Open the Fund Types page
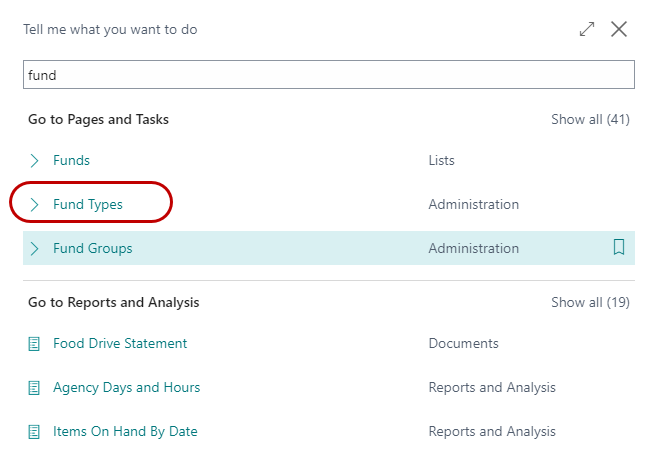This screenshot has width=647, height=460. (x=88, y=204)
